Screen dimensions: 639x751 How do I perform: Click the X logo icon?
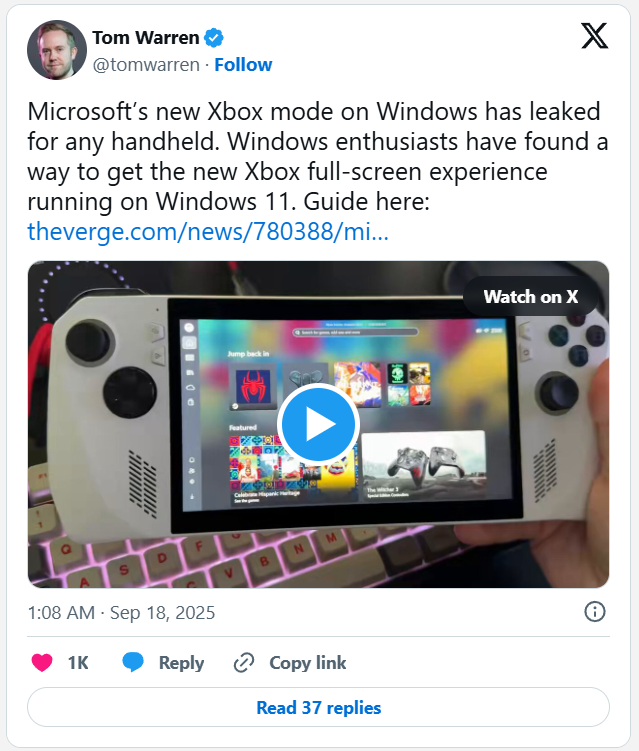(x=594, y=36)
